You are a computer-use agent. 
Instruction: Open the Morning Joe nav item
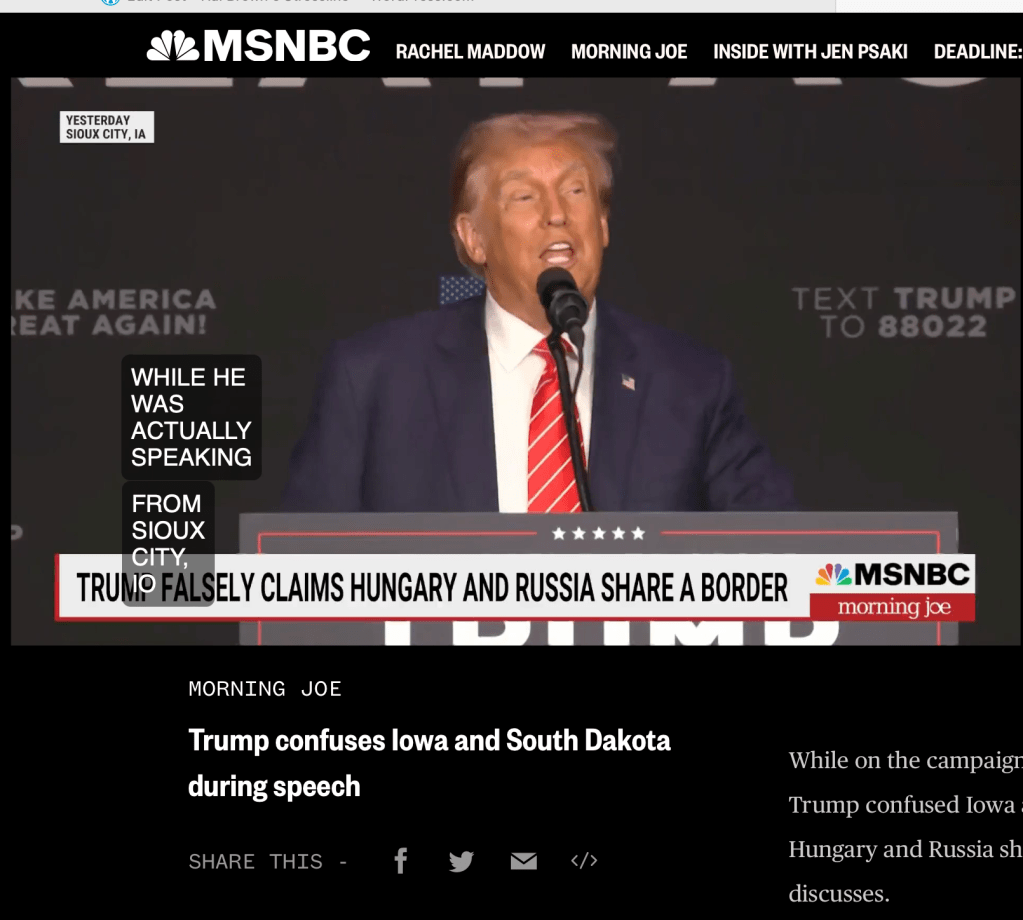coord(629,52)
